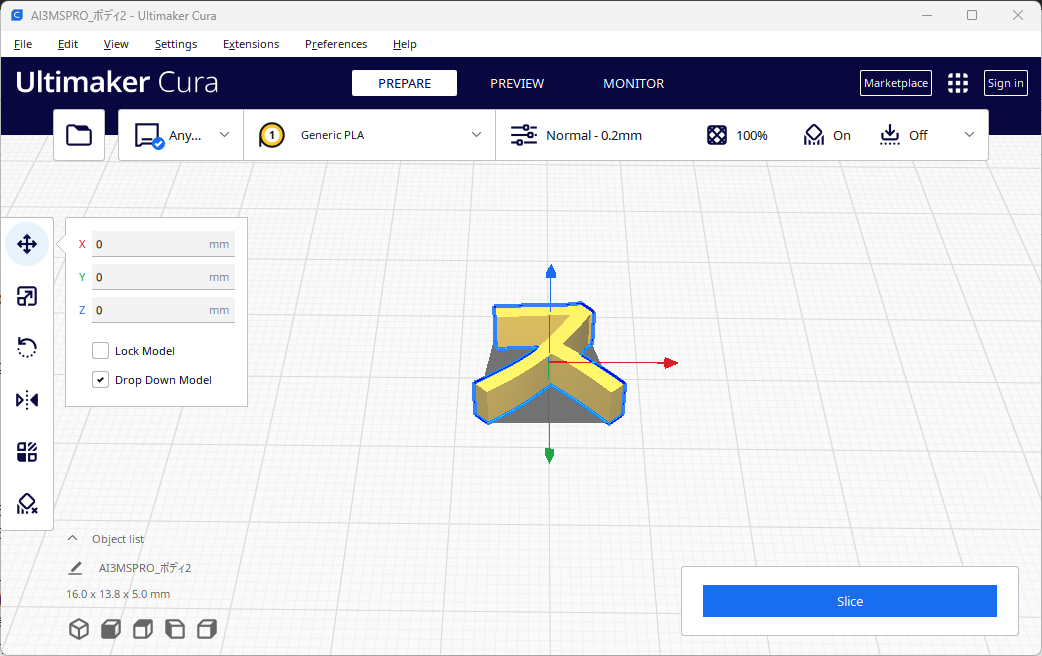Open the Settings menu

[176, 44]
